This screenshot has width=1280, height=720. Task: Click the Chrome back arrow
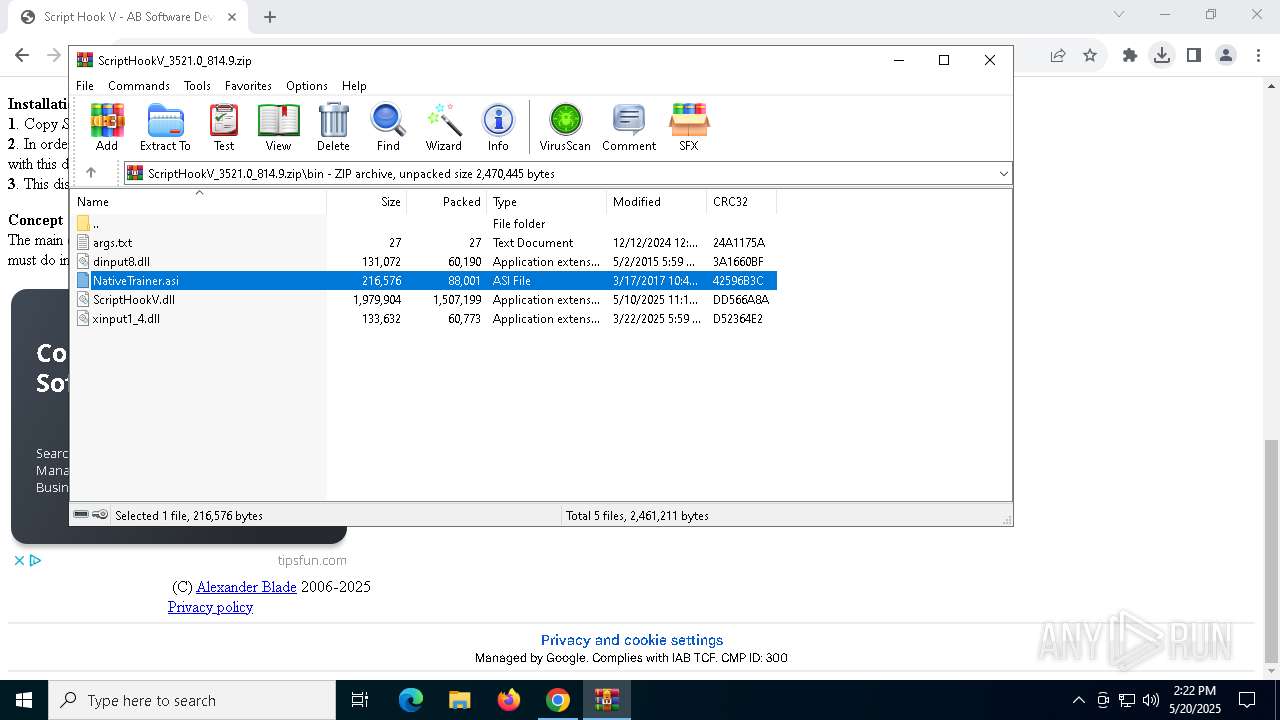(x=22, y=56)
